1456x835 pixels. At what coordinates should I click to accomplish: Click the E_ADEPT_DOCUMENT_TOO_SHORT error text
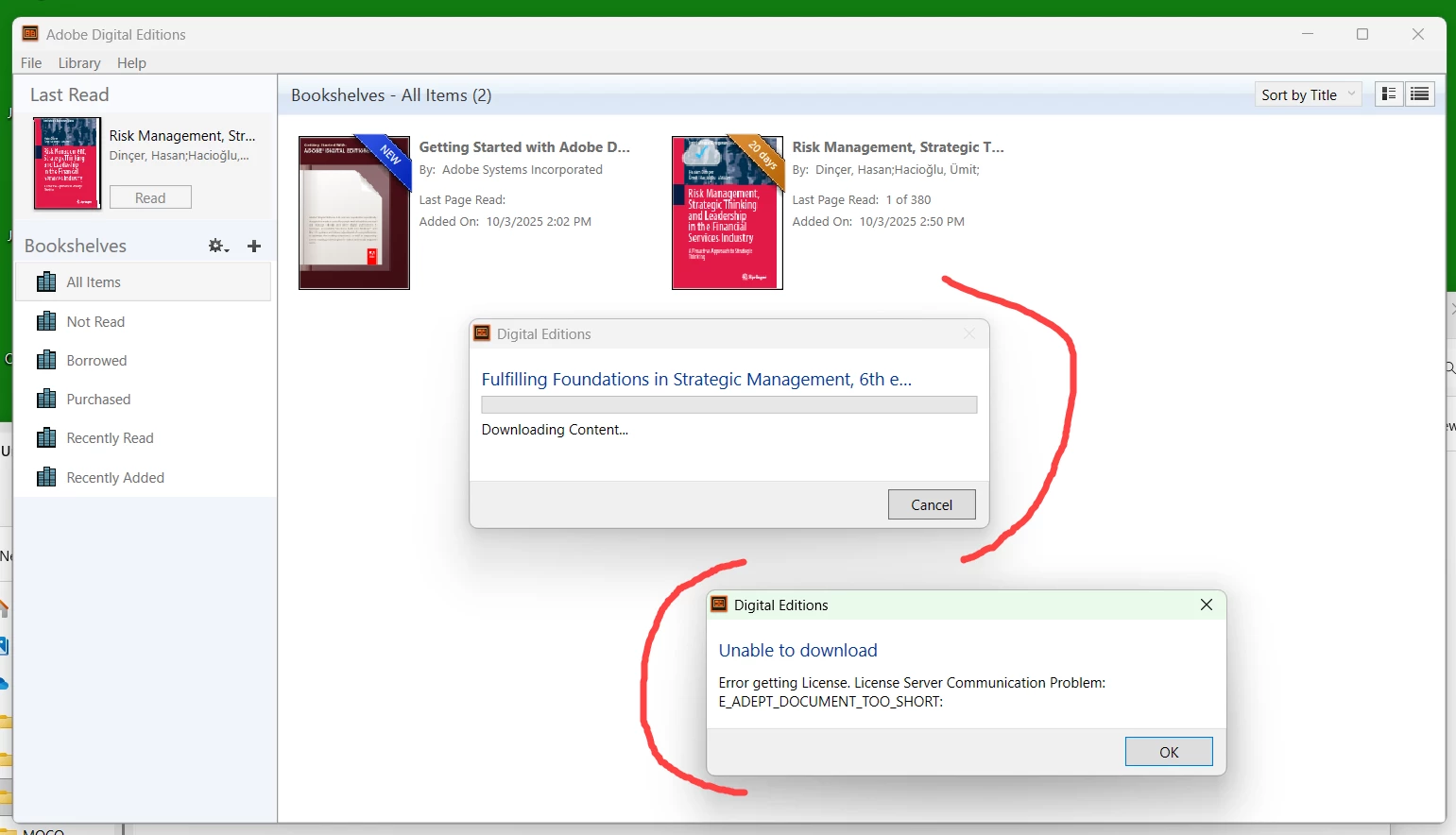click(831, 702)
